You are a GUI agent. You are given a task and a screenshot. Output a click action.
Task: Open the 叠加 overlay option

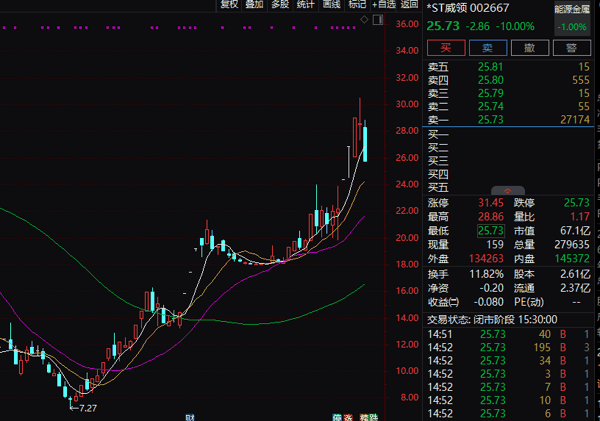pos(254,4)
